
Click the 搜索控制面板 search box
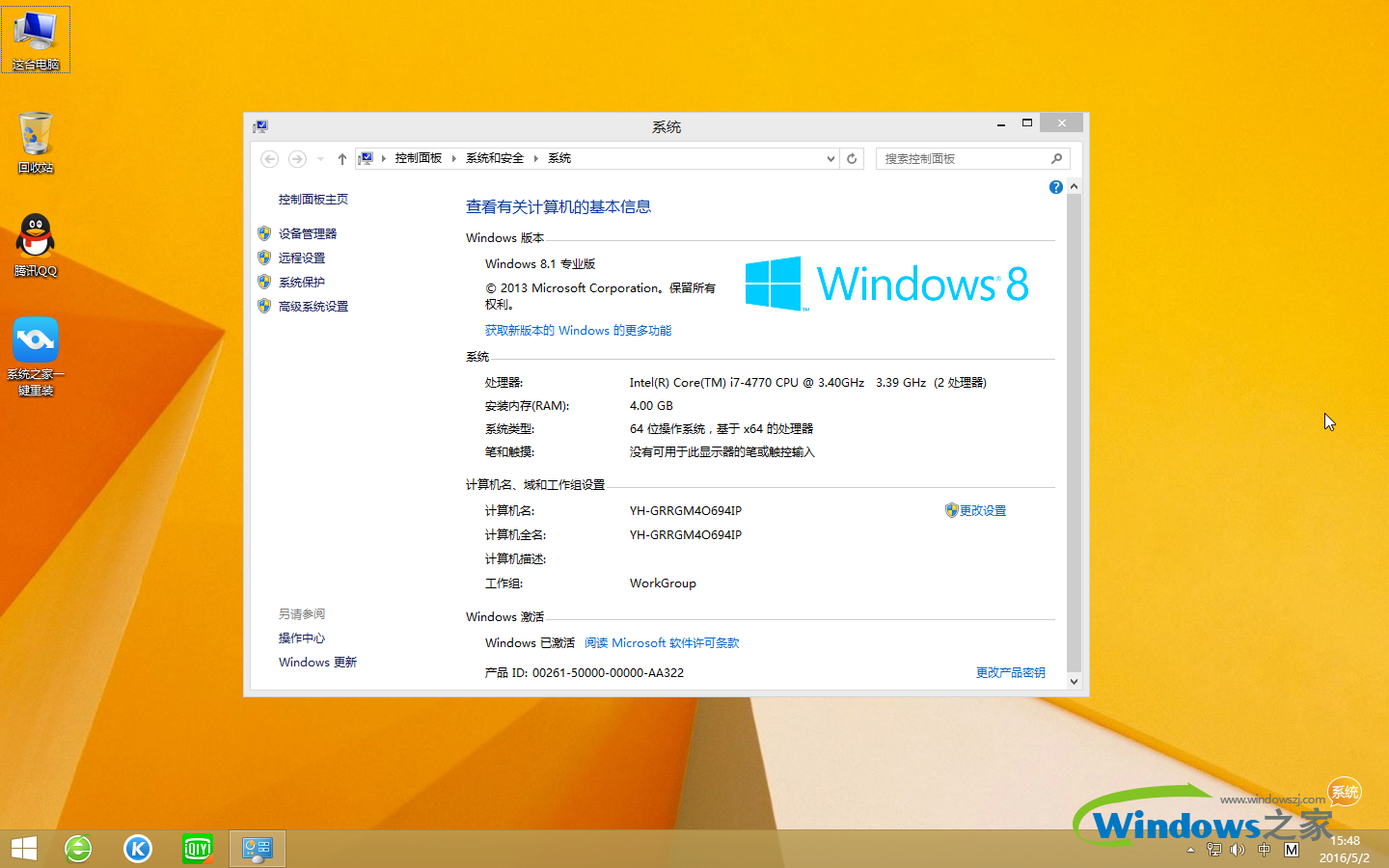(965, 158)
